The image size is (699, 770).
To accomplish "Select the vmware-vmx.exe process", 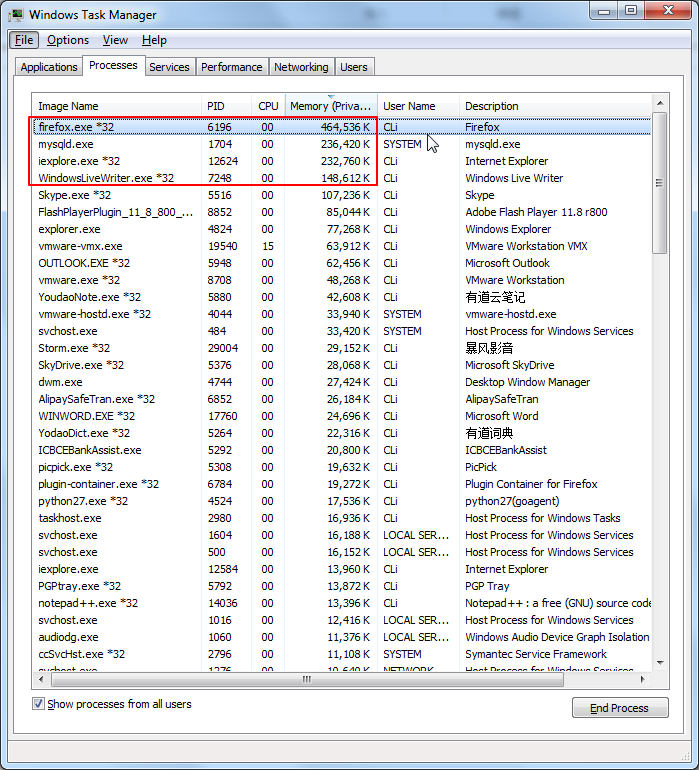I will coord(342,246).
